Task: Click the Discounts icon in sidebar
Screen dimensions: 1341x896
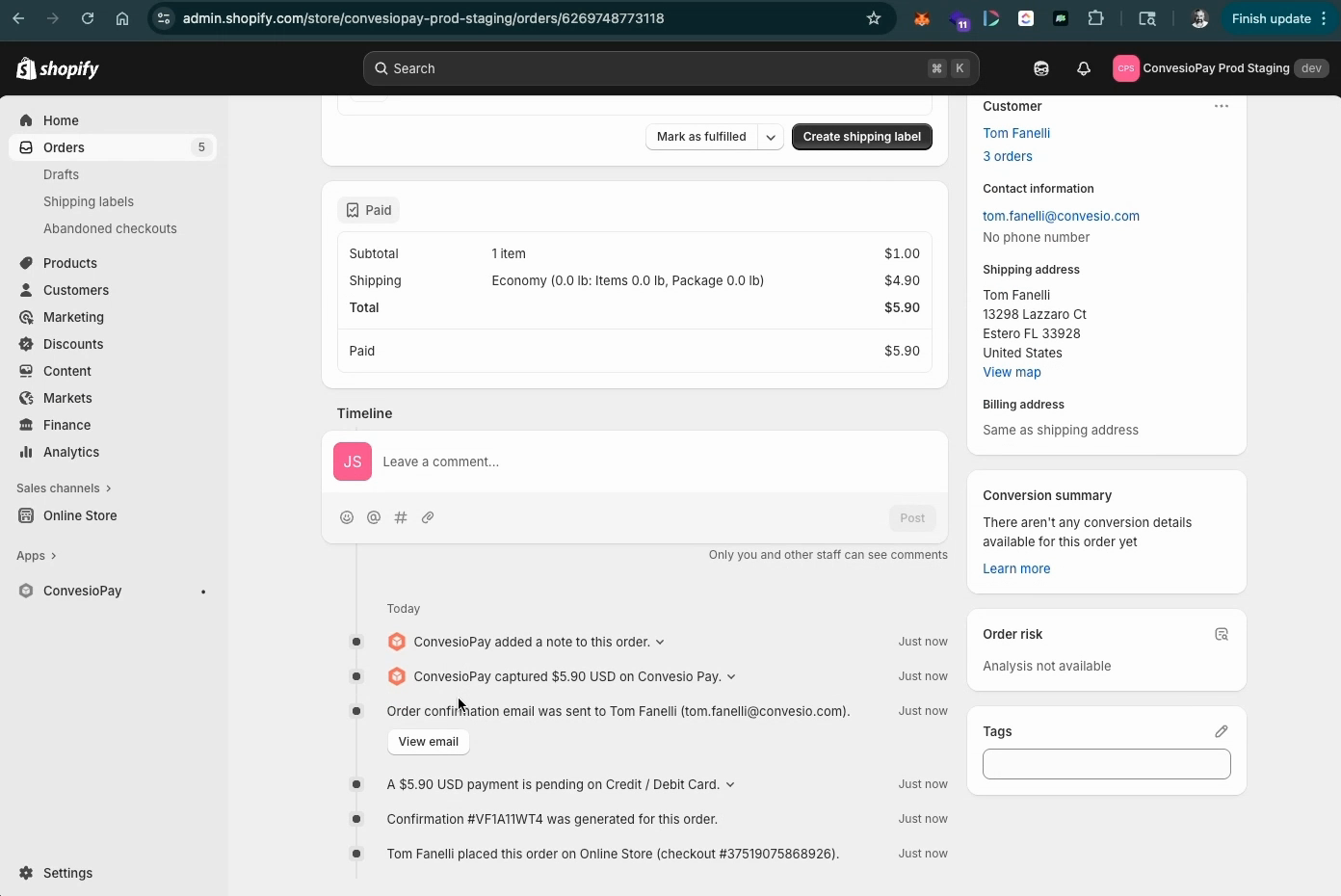Action: pyautogui.click(x=26, y=344)
